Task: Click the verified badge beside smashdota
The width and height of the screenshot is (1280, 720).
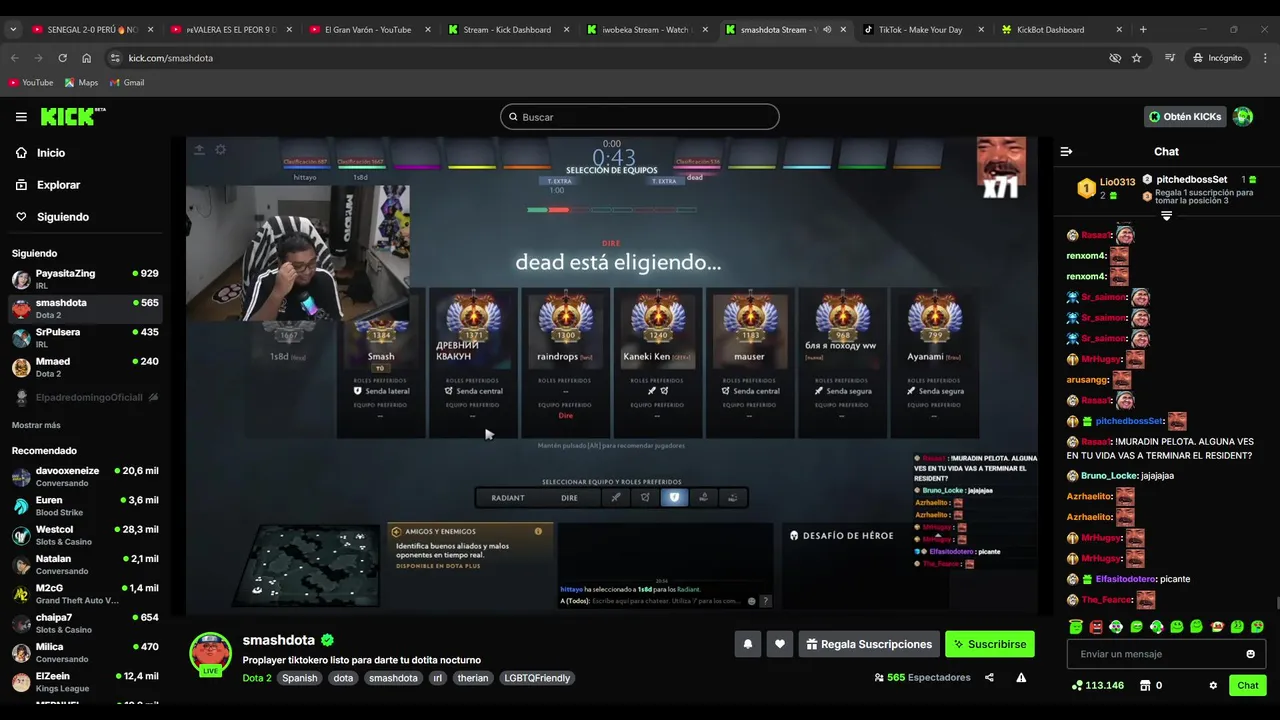Action: pyautogui.click(x=327, y=640)
